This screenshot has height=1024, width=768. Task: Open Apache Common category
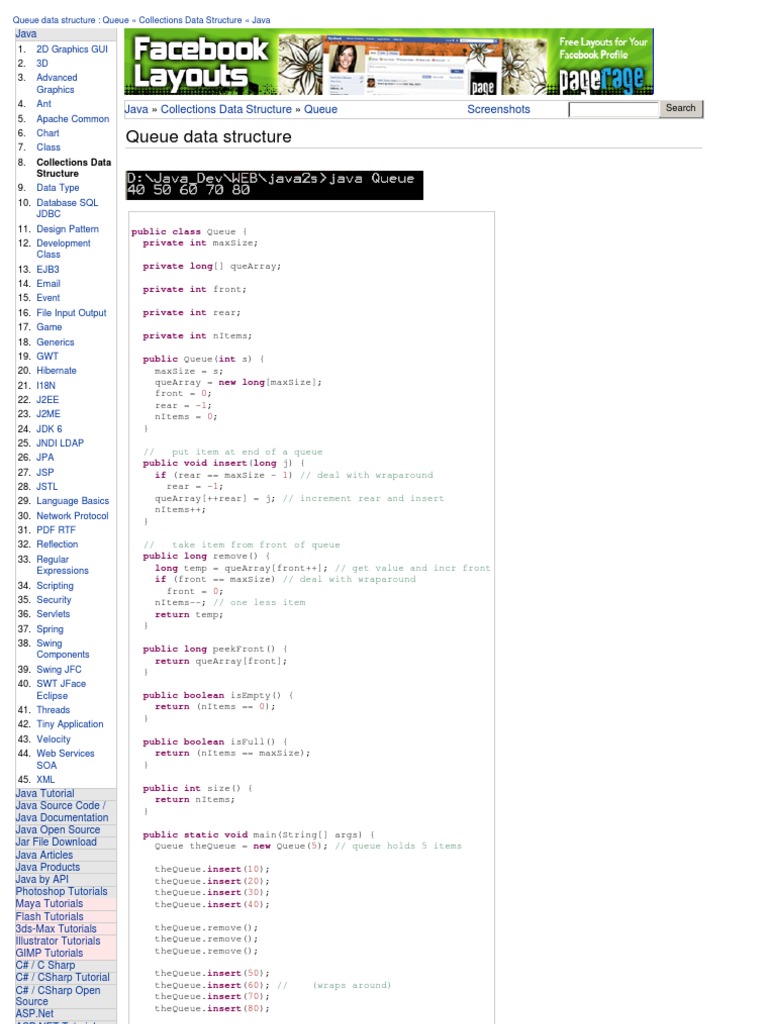pos(72,119)
